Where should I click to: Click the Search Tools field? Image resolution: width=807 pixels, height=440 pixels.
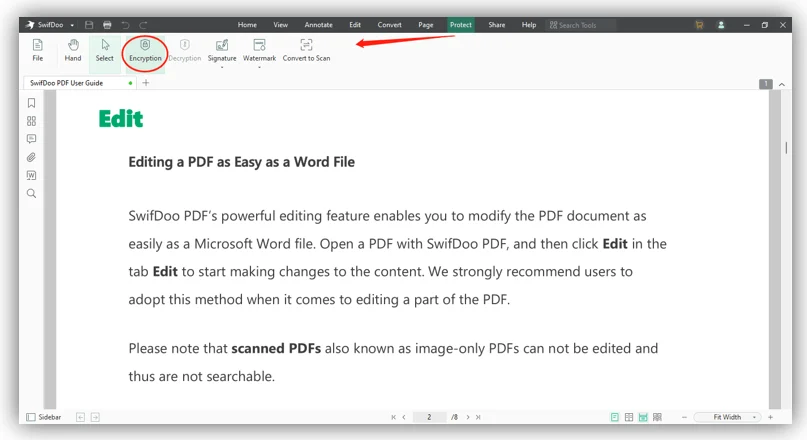[x=582, y=25]
